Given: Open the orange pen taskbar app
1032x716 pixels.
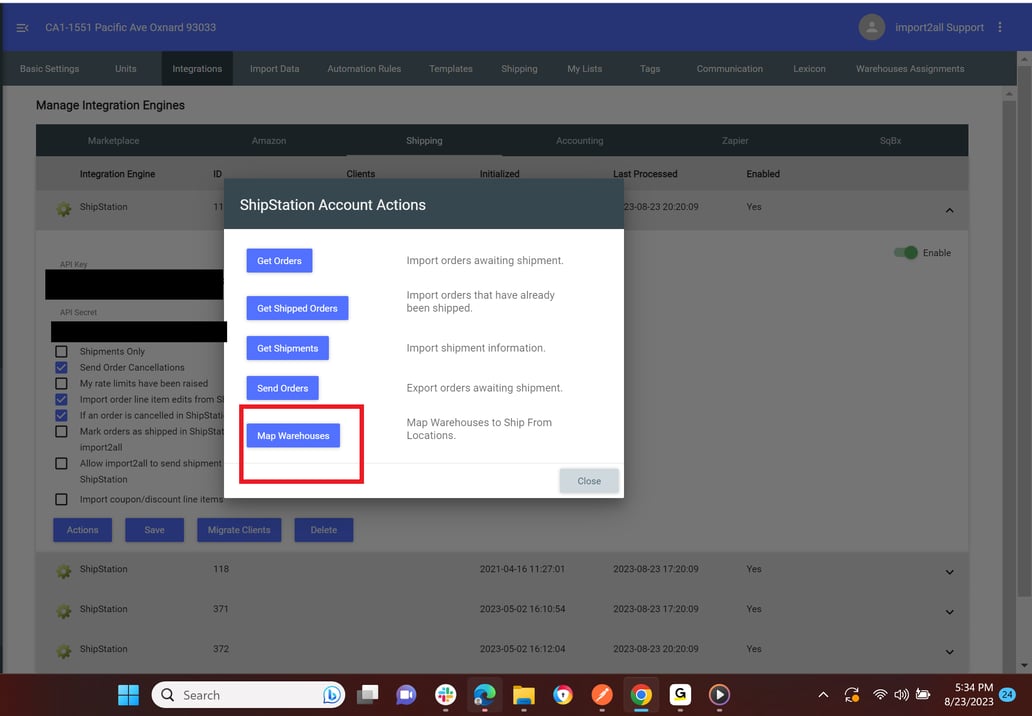Looking at the screenshot, I should (x=602, y=695).
